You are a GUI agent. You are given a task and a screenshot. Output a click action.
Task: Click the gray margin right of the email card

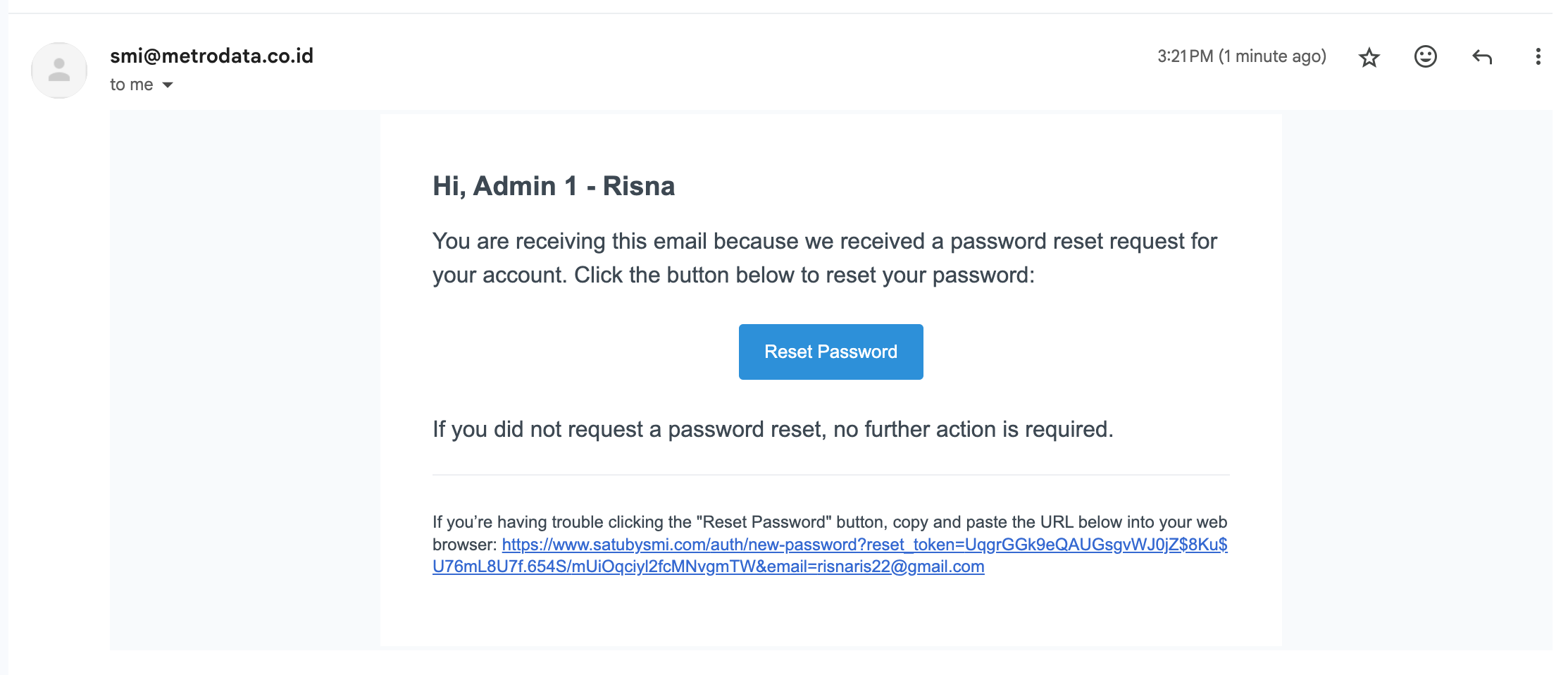1416,380
